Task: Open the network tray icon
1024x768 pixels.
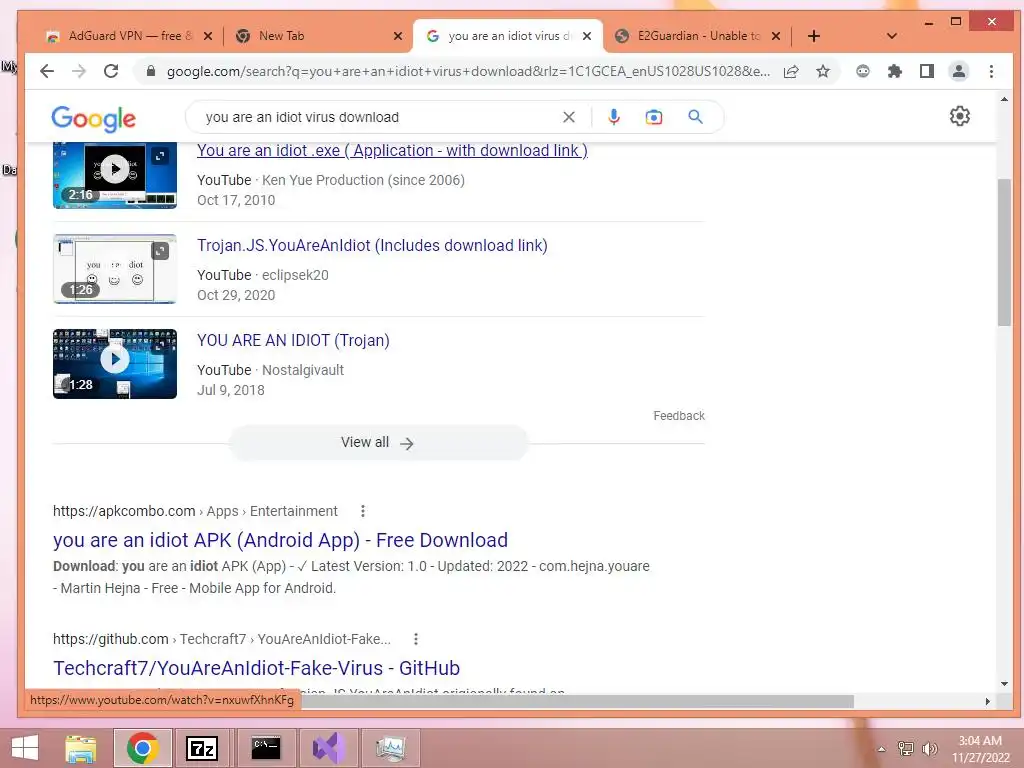Action: point(905,748)
